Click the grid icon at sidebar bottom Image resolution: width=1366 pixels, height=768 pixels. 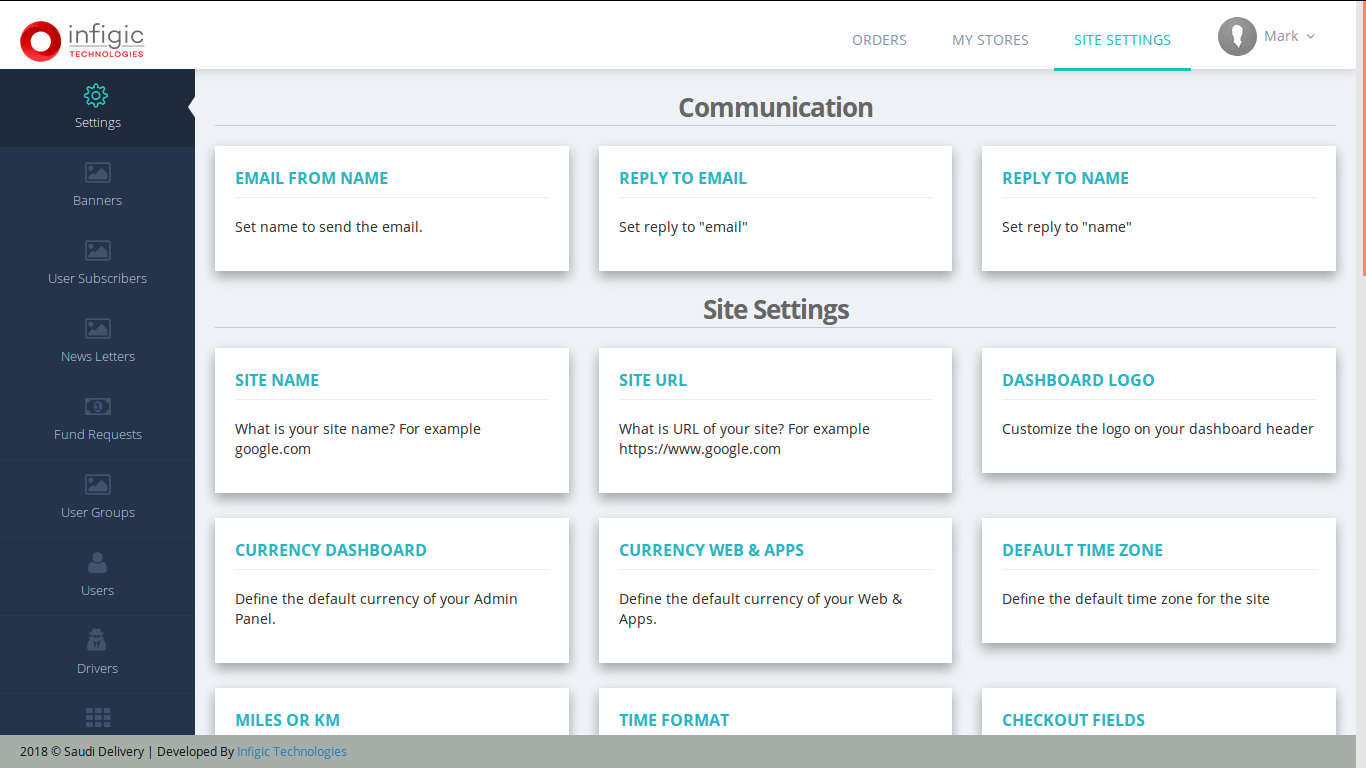click(97, 717)
